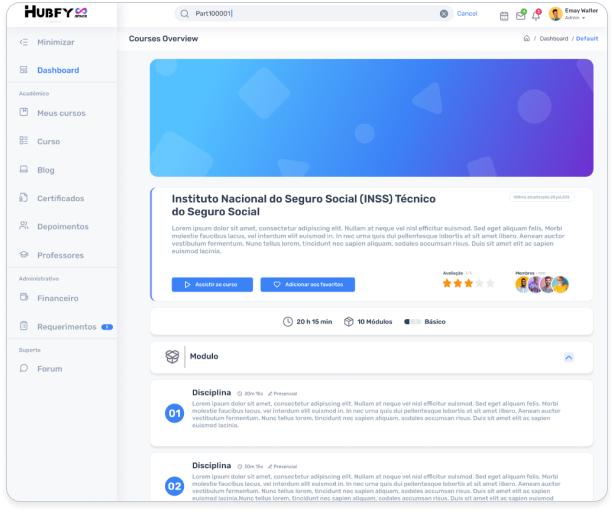
Task: Click the Curso list icon
Action: (24, 141)
